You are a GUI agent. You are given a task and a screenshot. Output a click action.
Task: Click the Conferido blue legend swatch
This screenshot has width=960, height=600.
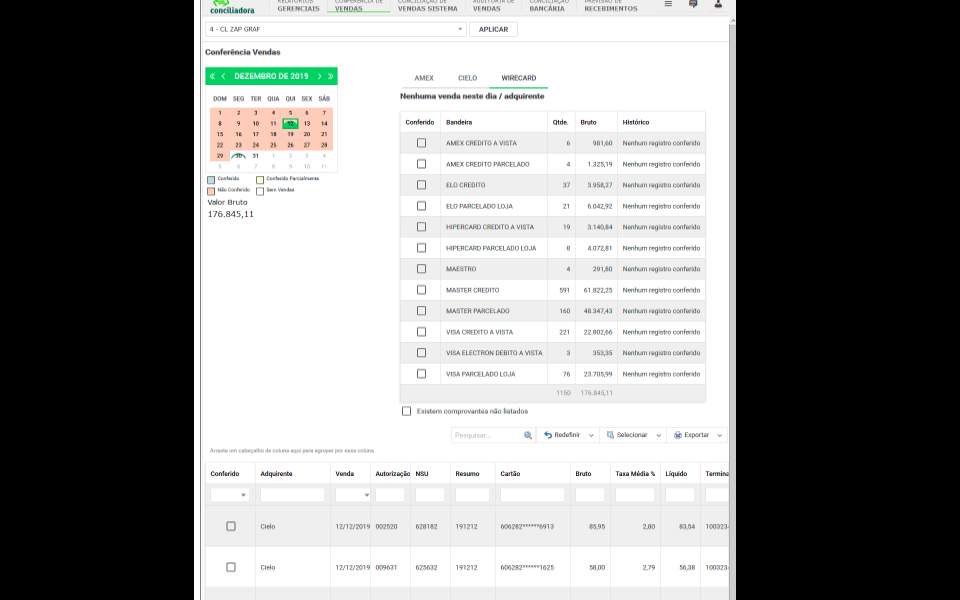211,180
